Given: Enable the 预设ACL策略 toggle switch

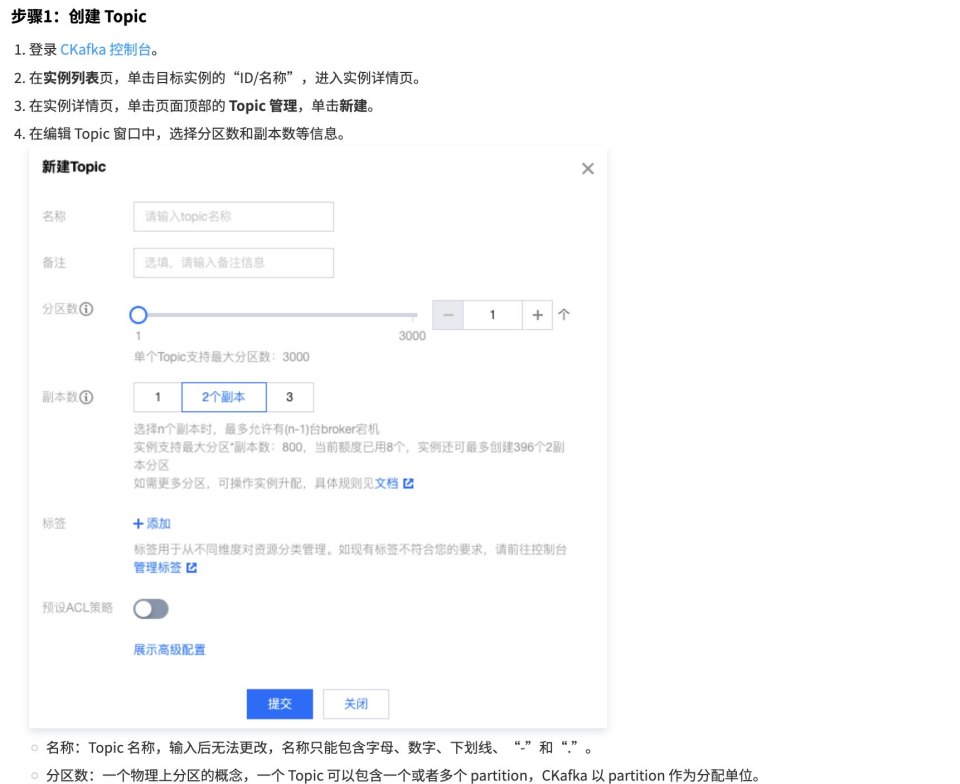Looking at the screenshot, I should point(151,608).
